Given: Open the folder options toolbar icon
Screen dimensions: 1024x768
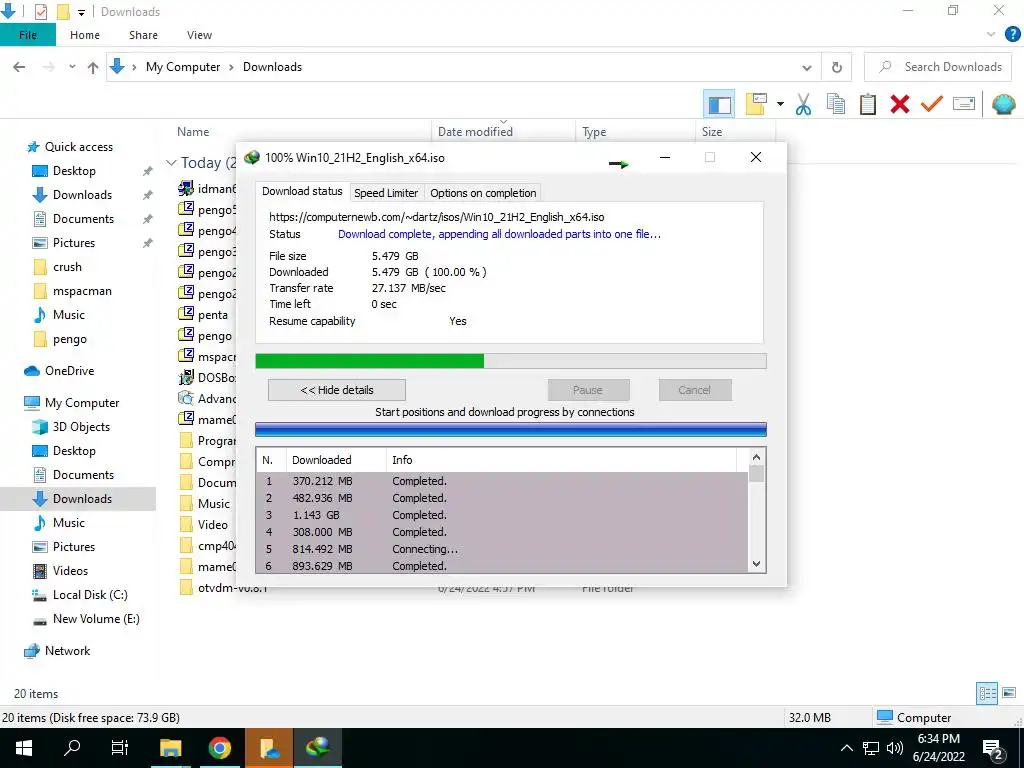Looking at the screenshot, I should point(756,104).
